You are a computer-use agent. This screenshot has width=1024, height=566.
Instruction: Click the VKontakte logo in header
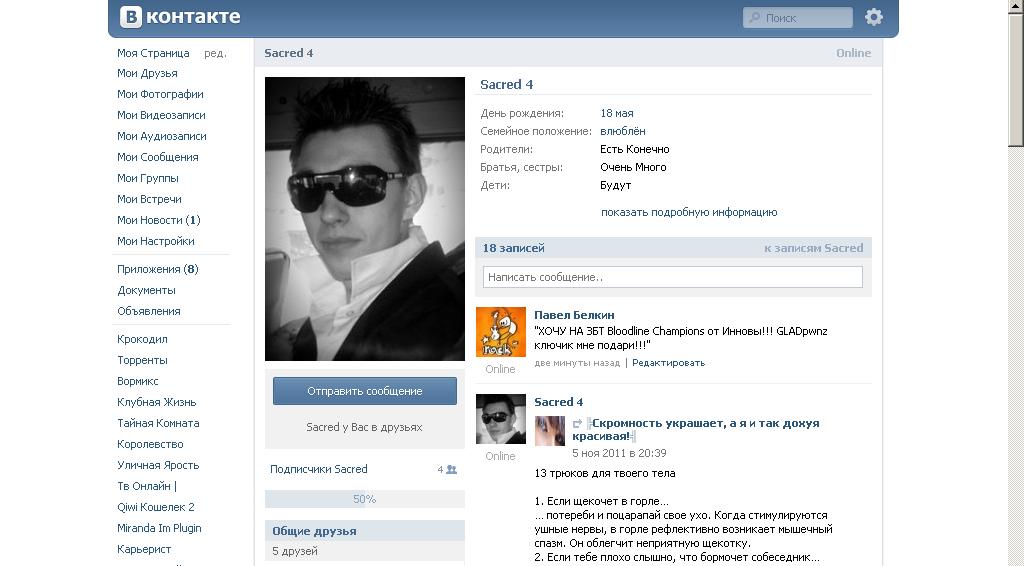(x=180, y=17)
